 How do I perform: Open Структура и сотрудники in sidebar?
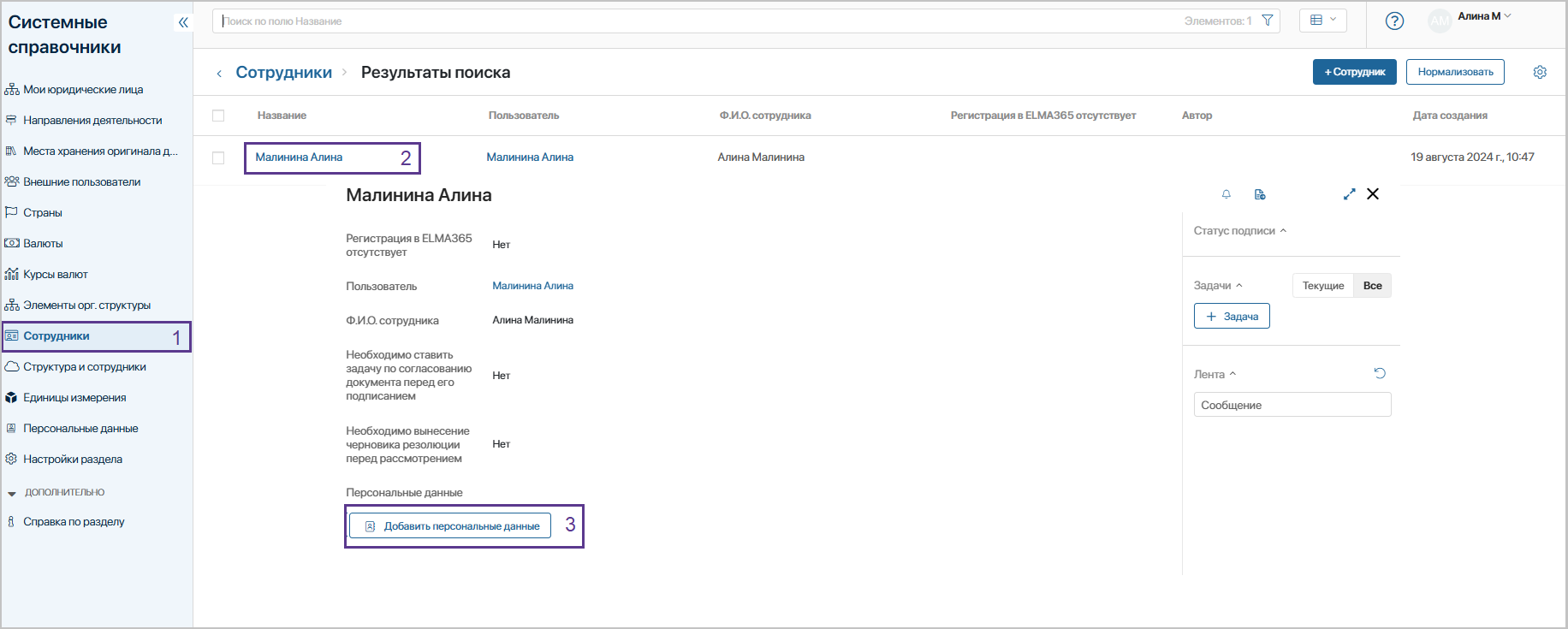pos(84,367)
